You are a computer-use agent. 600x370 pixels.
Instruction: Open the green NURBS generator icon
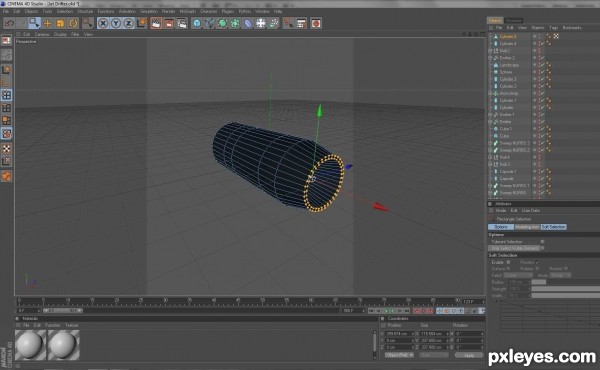click(x=222, y=23)
